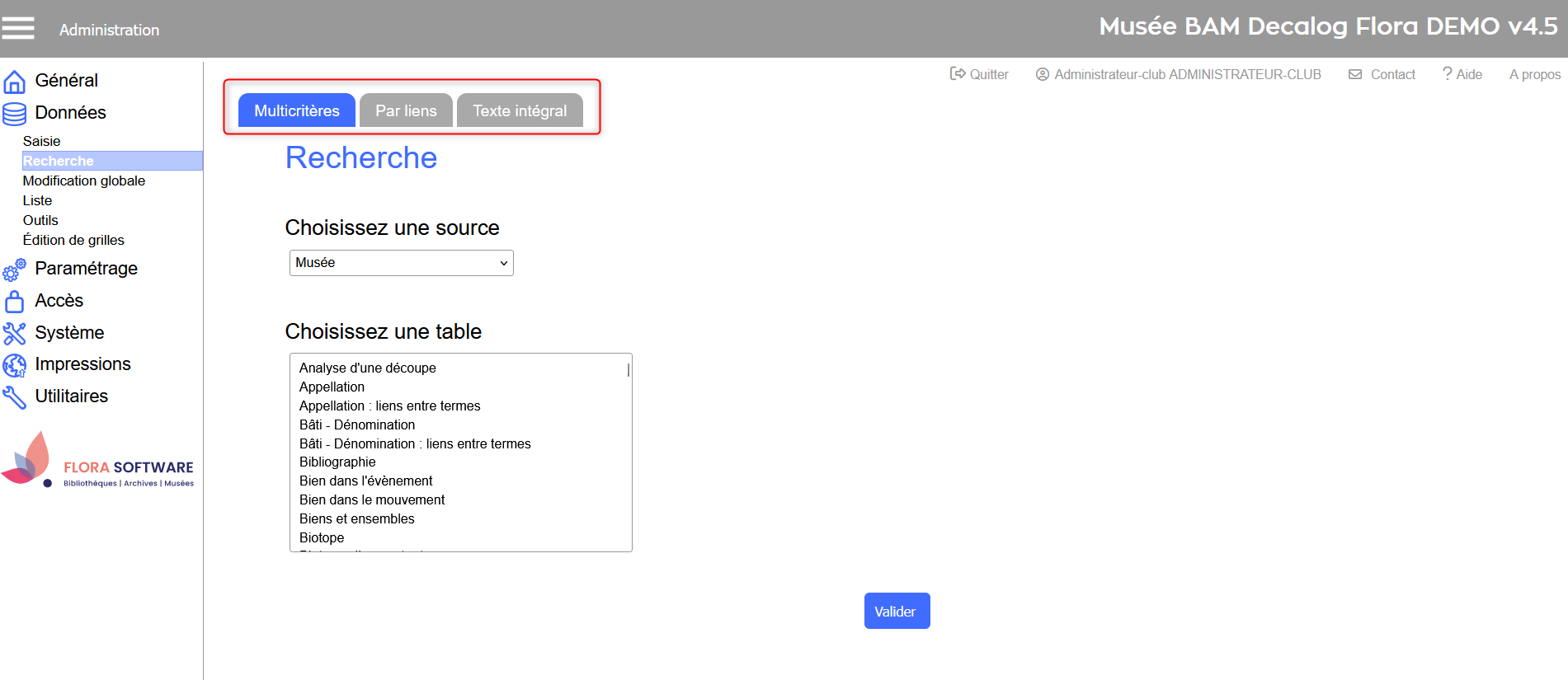This screenshot has height=680, width=1568.
Task: Click the Général home icon
Action: [x=14, y=82]
